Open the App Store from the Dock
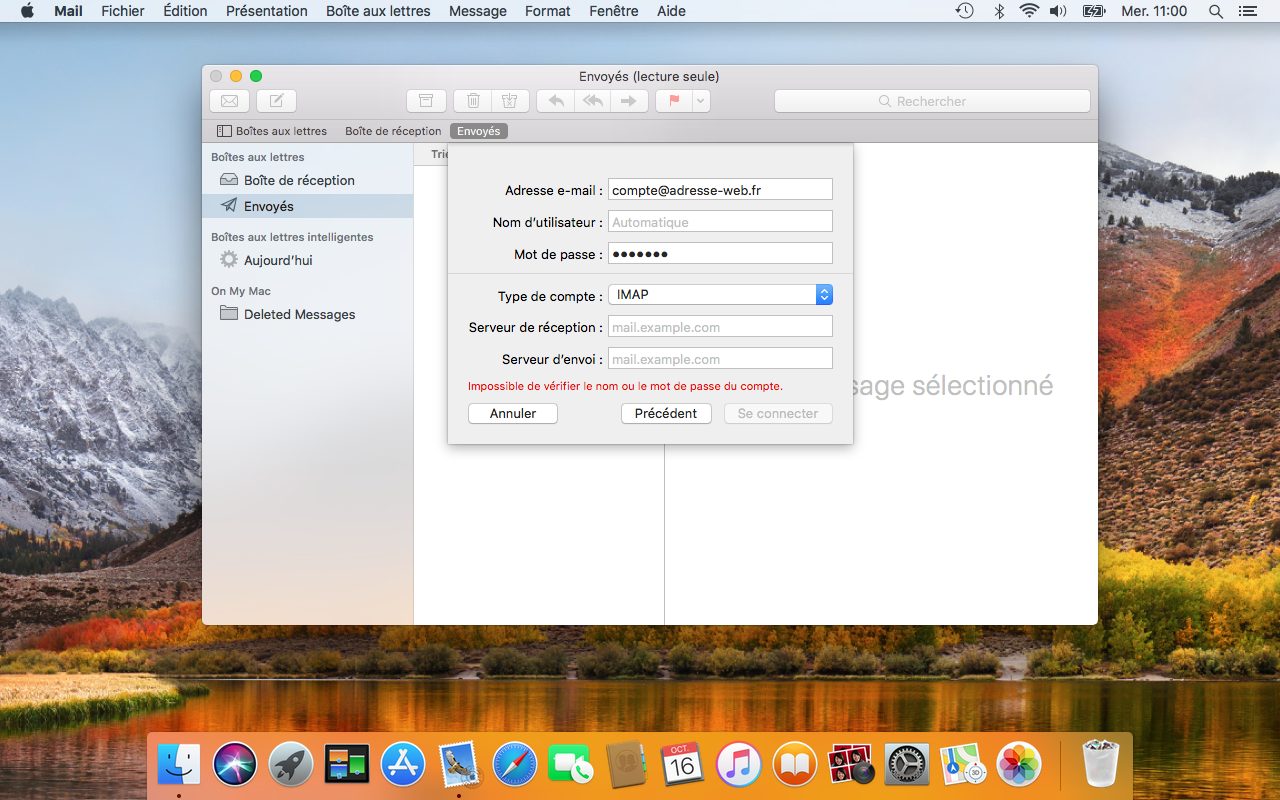 [x=403, y=765]
